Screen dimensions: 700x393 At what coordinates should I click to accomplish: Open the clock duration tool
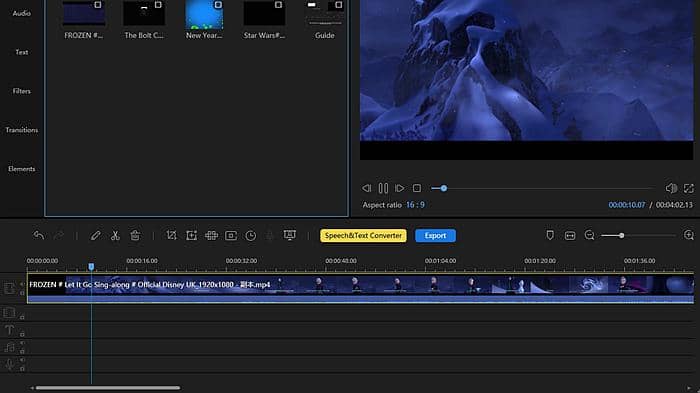(x=251, y=235)
